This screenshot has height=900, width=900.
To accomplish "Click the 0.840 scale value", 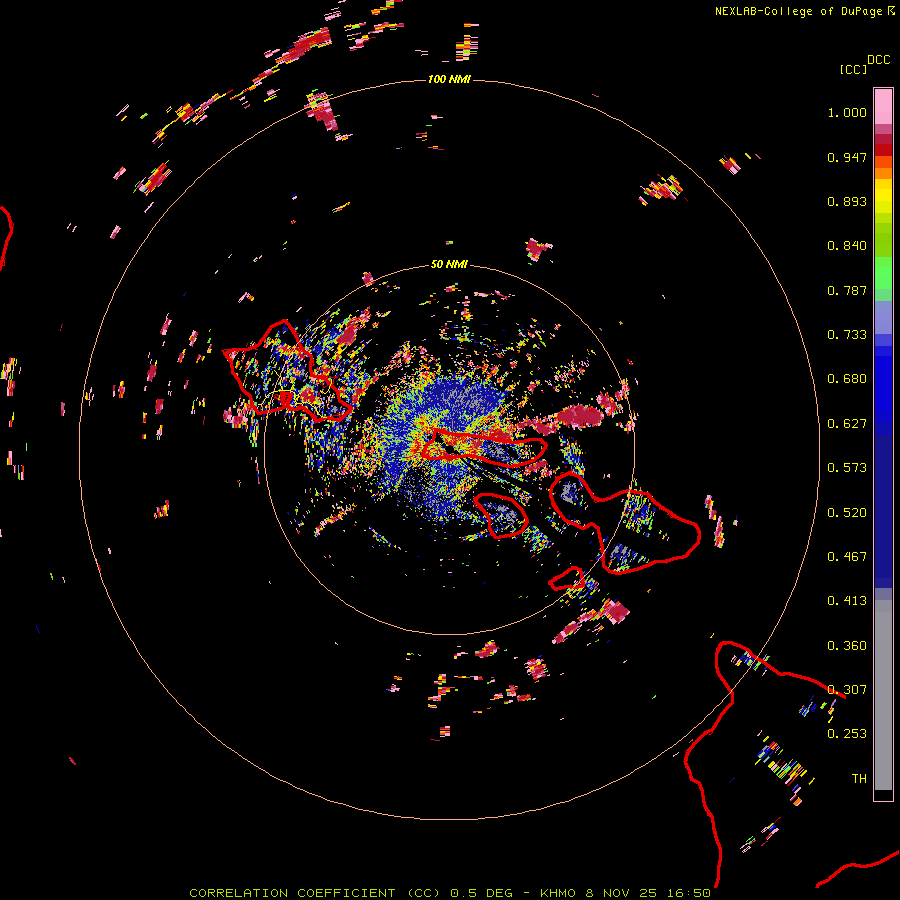I will coord(847,246).
